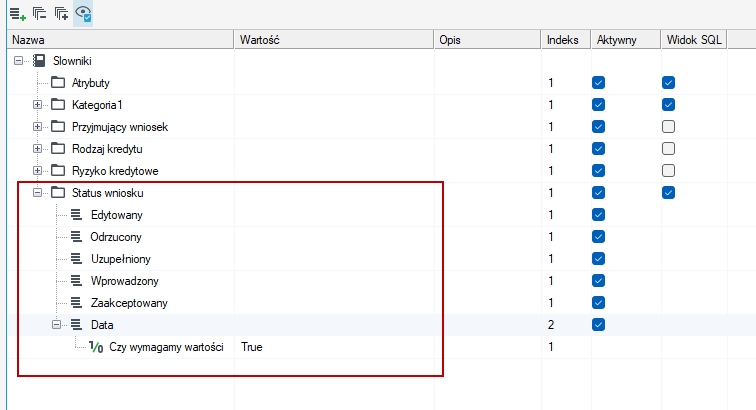Uncheck Widok SQL for Kategoria1
This screenshot has height=410, width=756.
[668, 105]
